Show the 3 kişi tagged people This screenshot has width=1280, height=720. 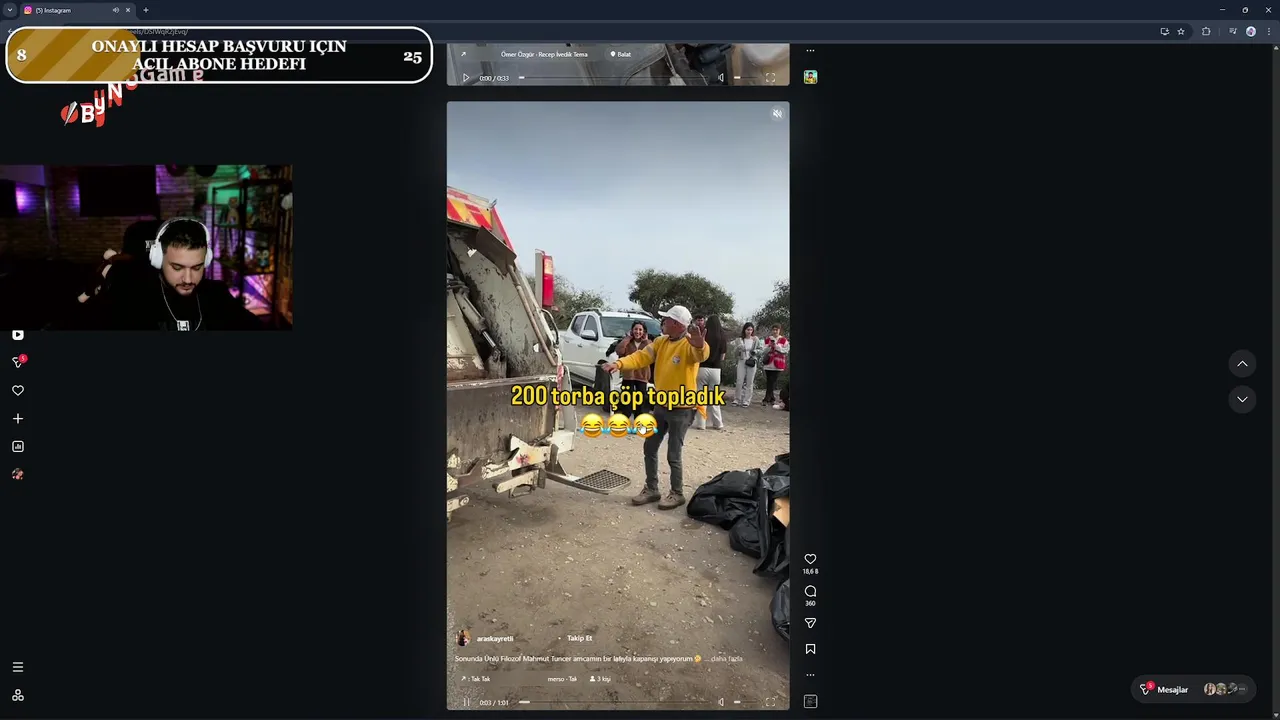[x=600, y=679]
